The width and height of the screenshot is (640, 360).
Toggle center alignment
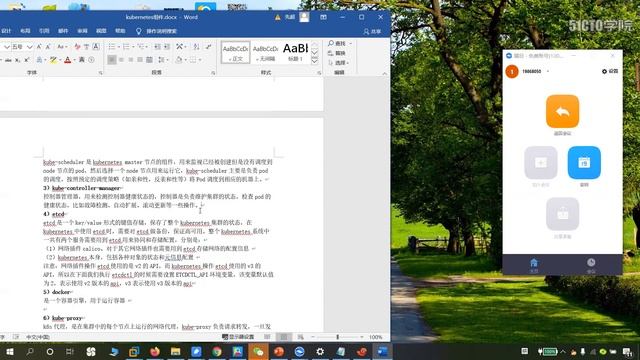click(121, 60)
